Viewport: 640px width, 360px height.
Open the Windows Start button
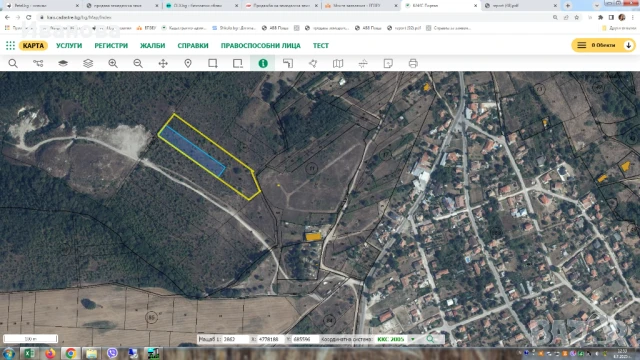(x=9, y=353)
